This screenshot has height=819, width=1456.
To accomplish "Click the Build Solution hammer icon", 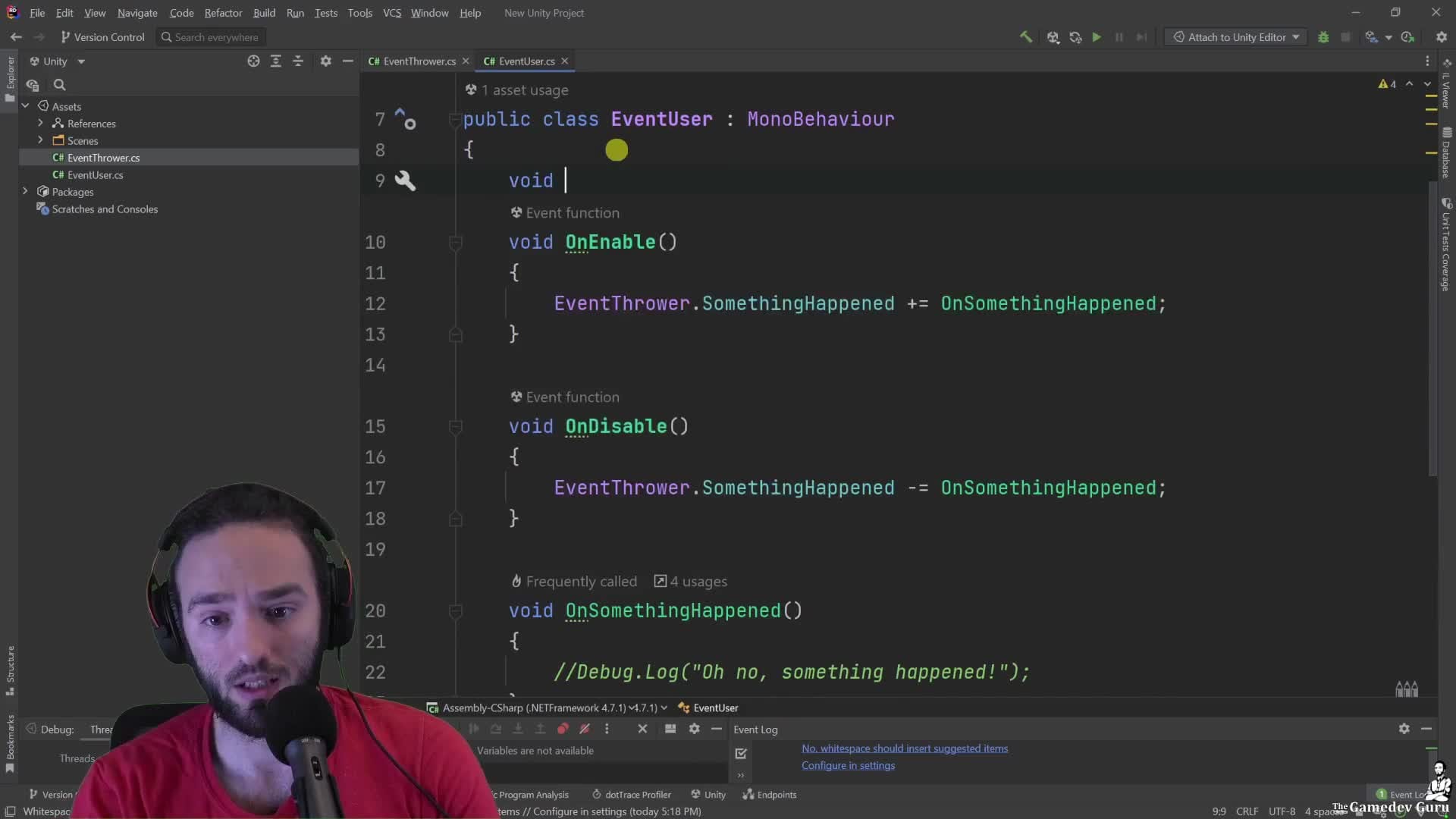I will [1025, 36].
